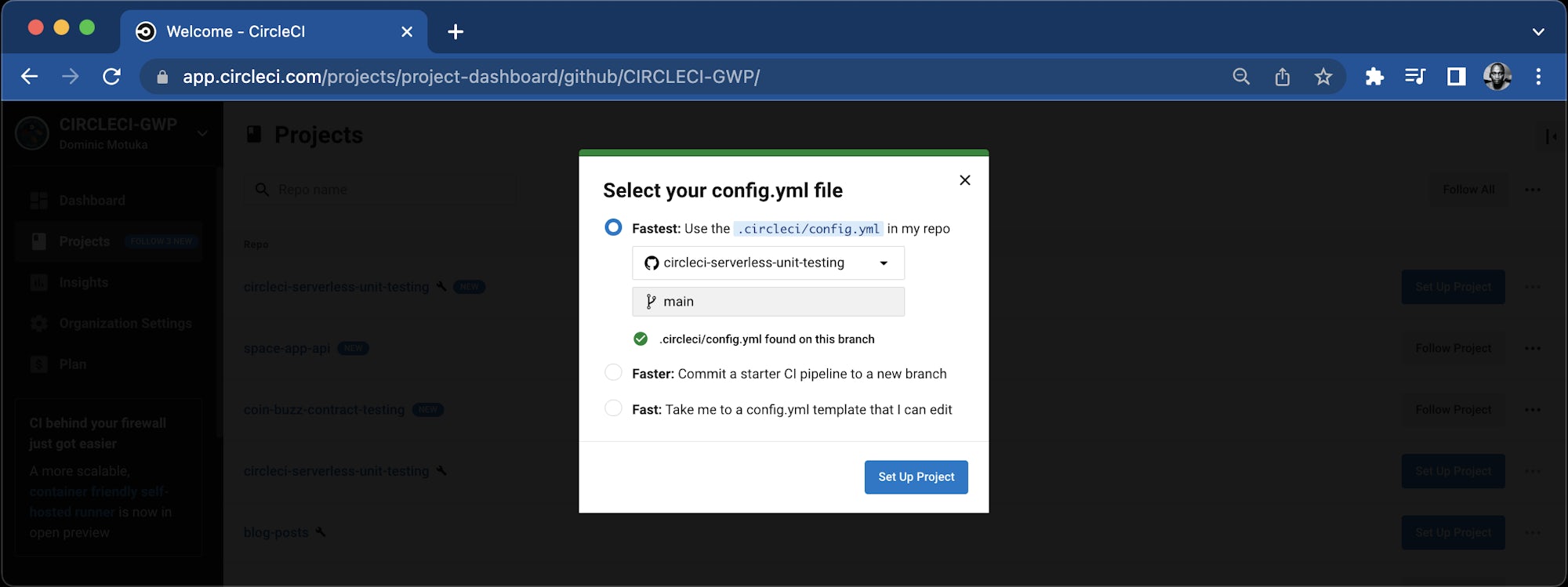
Task: Choose the Faster starter pipeline option
Action: [613, 372]
